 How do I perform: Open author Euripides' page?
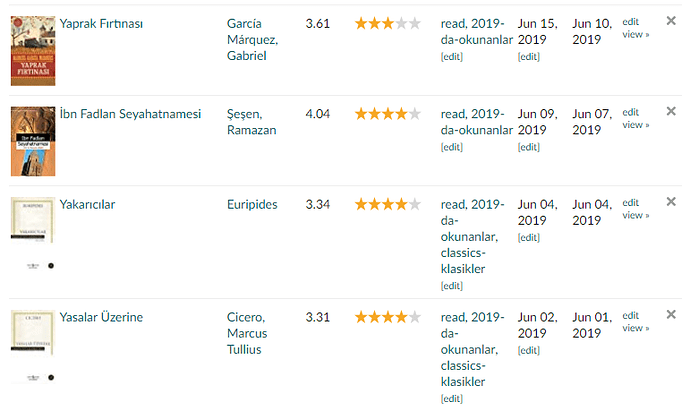click(252, 204)
